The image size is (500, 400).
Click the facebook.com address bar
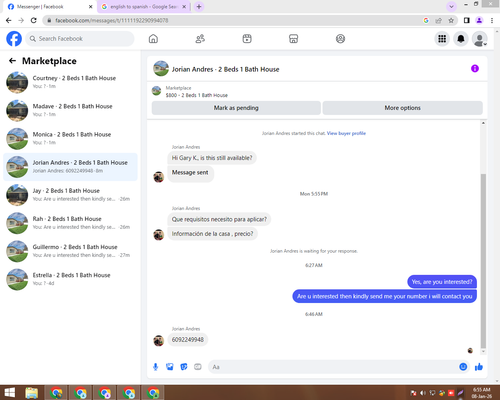coord(233,20)
